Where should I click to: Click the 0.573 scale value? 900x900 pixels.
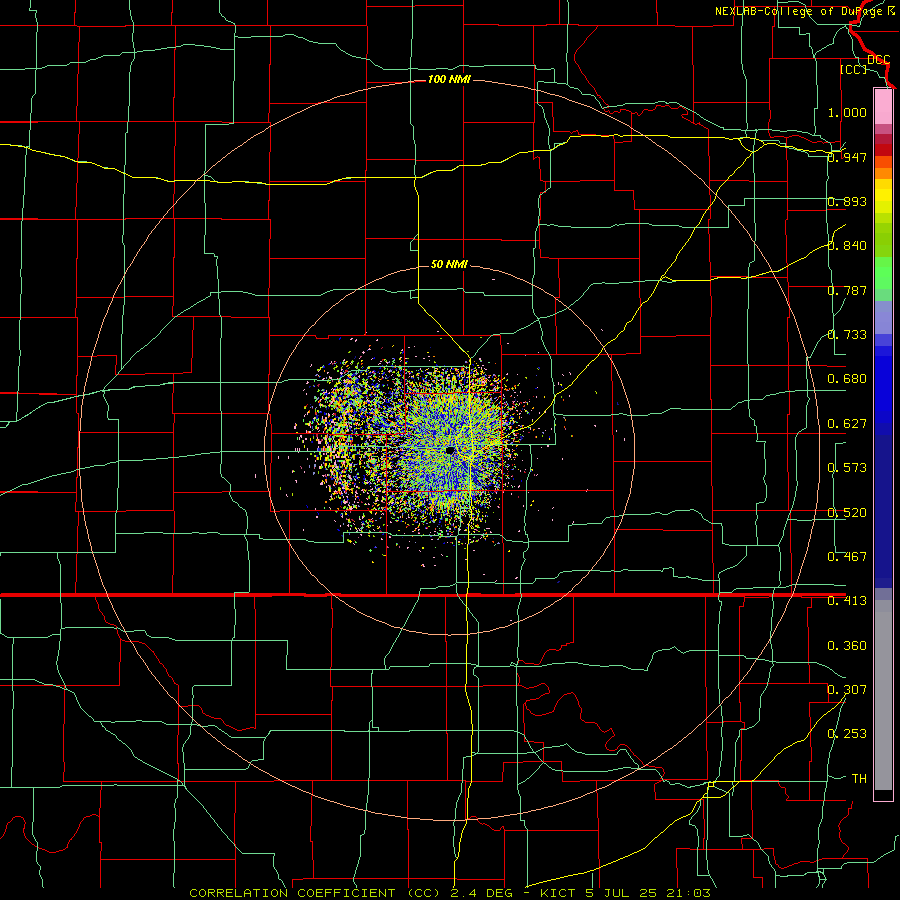[x=847, y=468]
